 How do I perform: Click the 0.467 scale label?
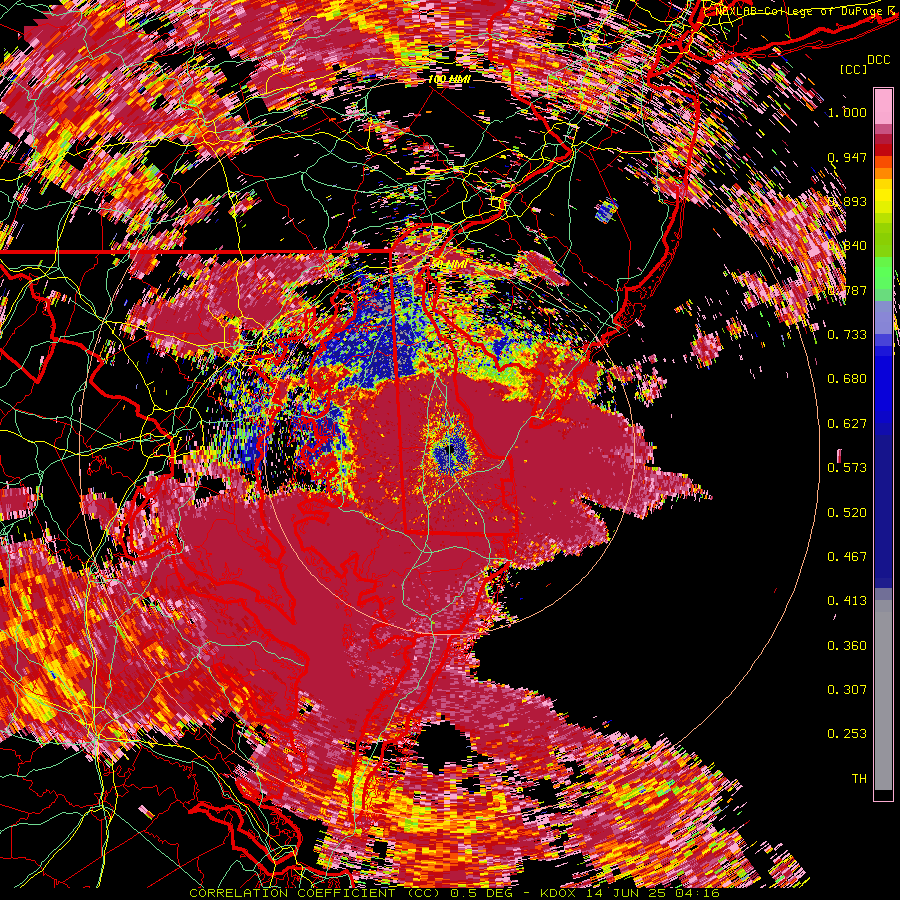point(847,557)
